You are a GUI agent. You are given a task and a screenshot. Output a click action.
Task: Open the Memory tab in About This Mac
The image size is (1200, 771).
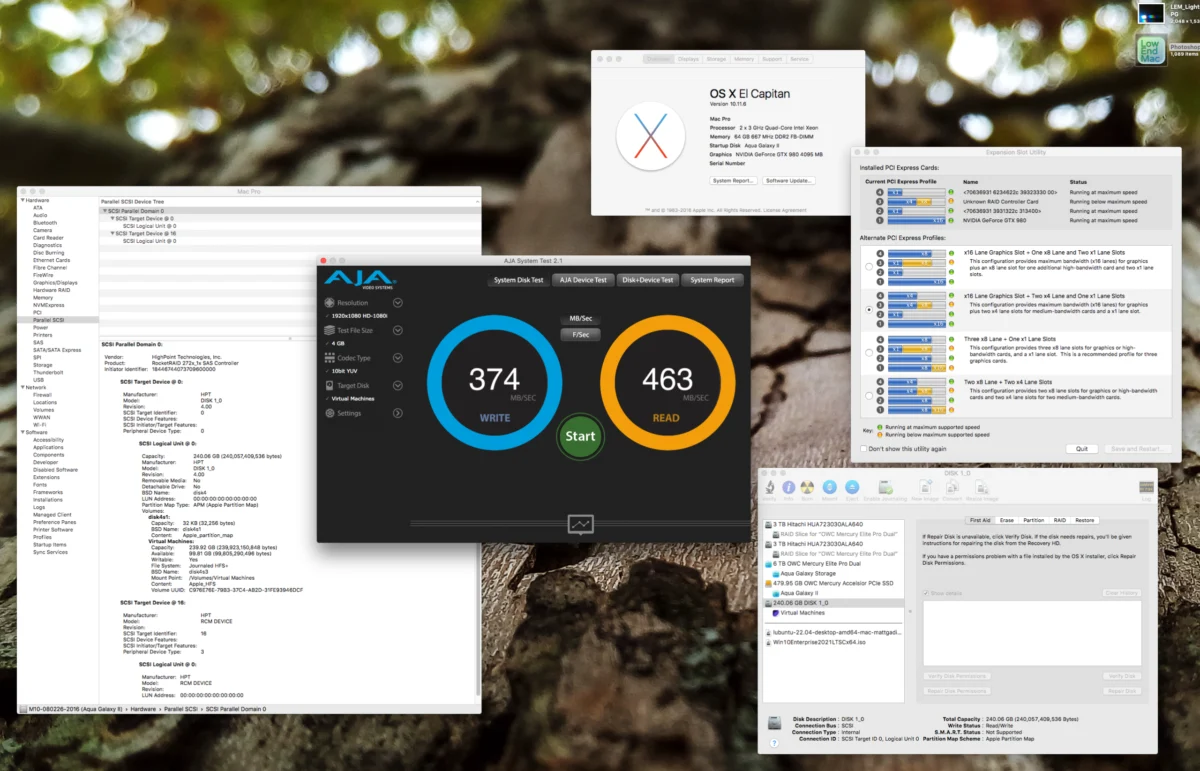[744, 59]
